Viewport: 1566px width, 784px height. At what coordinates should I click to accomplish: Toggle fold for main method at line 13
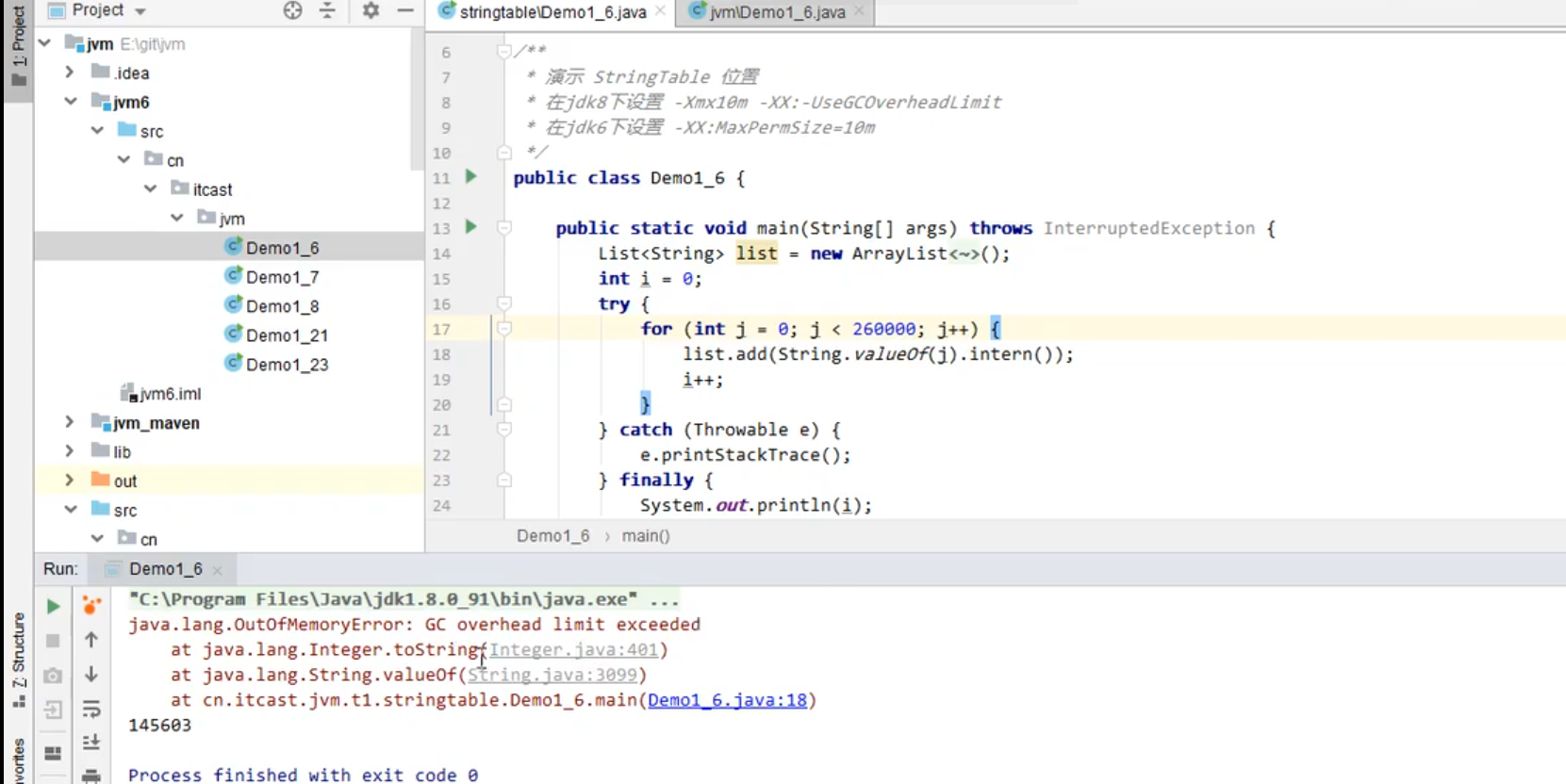tap(504, 228)
